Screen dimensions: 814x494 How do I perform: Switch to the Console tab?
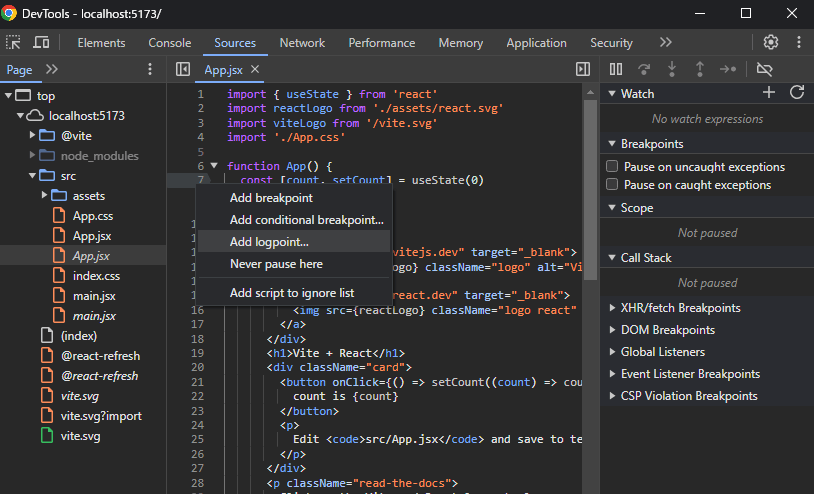[170, 43]
